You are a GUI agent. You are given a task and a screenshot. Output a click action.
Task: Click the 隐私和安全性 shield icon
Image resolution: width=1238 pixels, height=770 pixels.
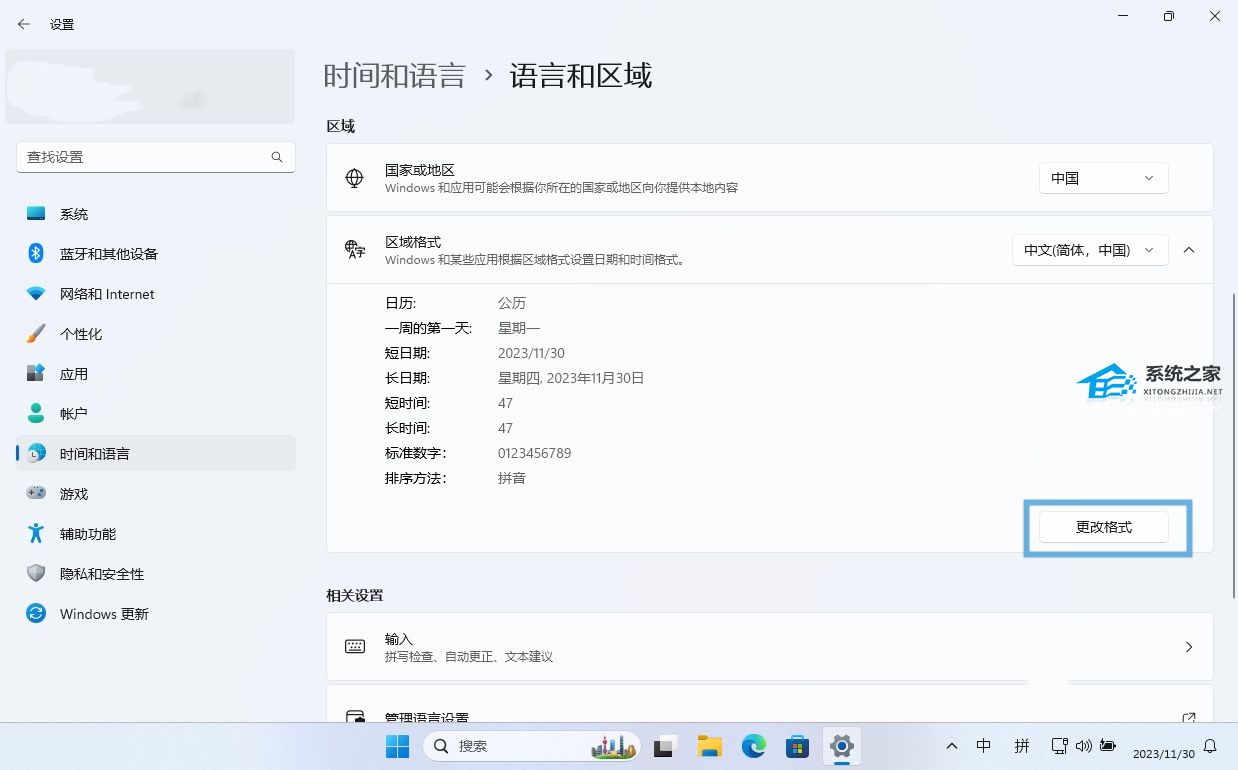click(36, 574)
